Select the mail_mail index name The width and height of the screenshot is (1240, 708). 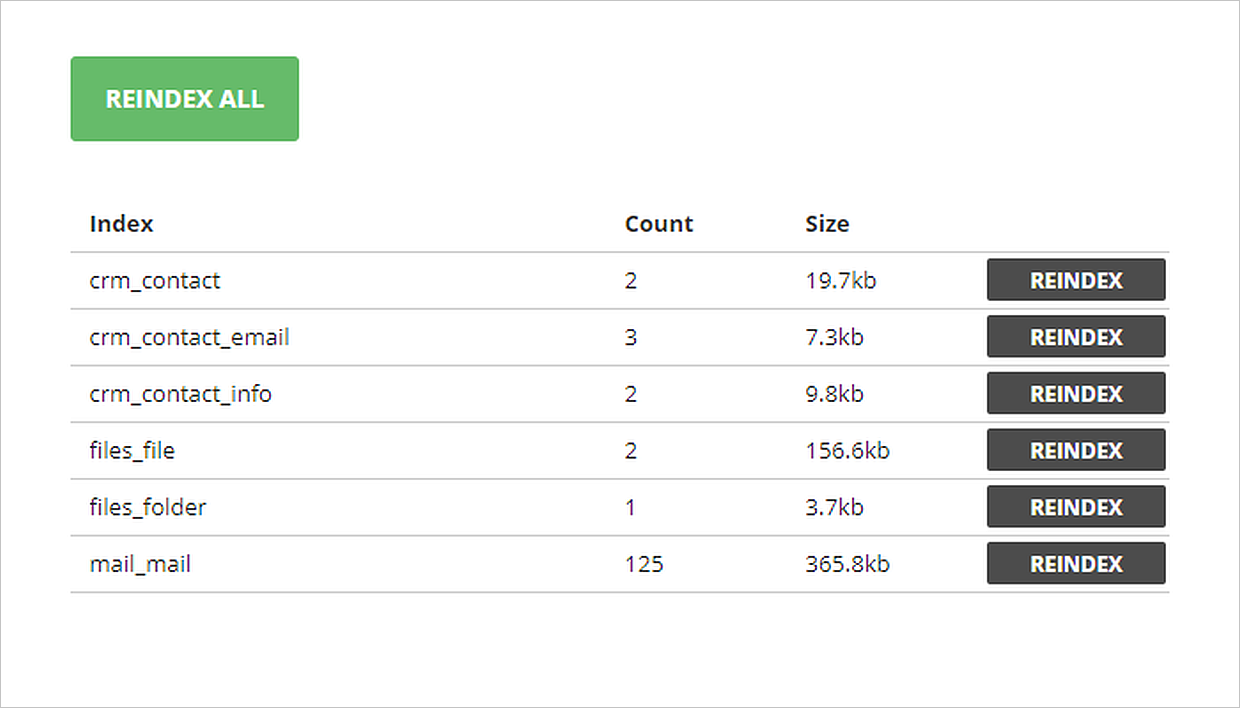[140, 565]
